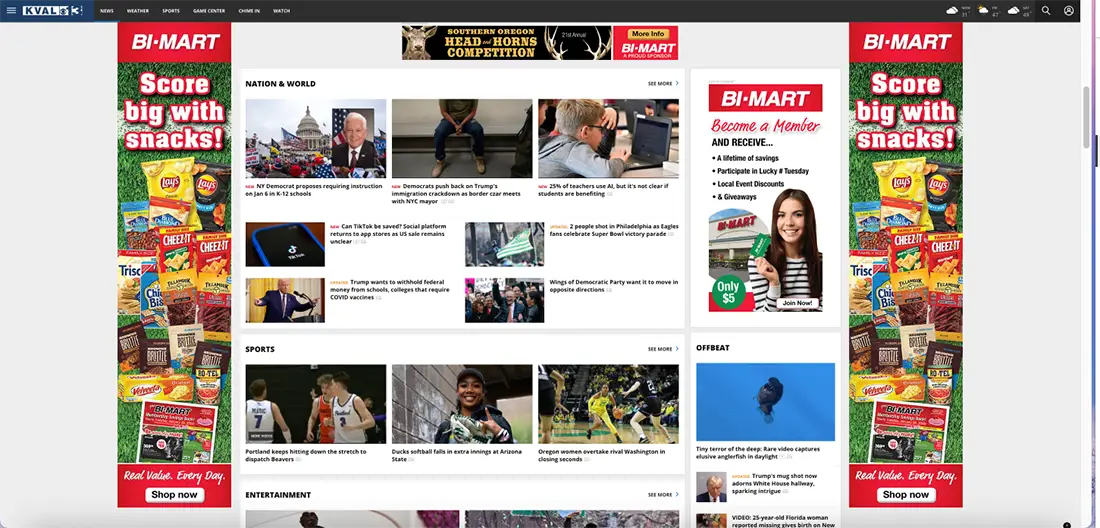This screenshot has width=1100, height=528.
Task: Open the anglerfish video thumbnail
Action: coord(765,402)
